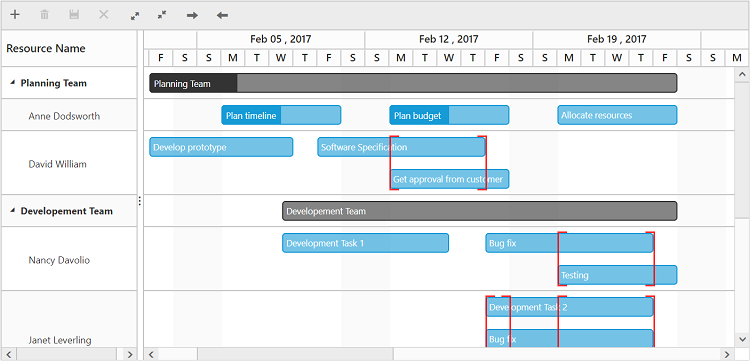
Task: Click the Collapse All arrows icon
Action: click(162, 15)
